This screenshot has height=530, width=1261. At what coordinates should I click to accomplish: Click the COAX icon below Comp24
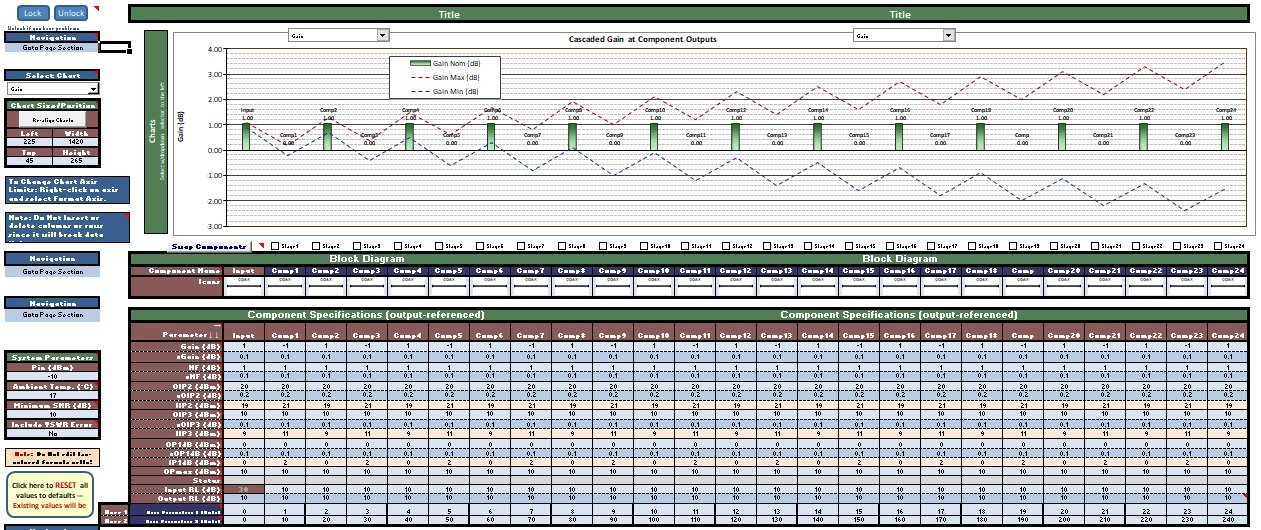coord(1229,285)
